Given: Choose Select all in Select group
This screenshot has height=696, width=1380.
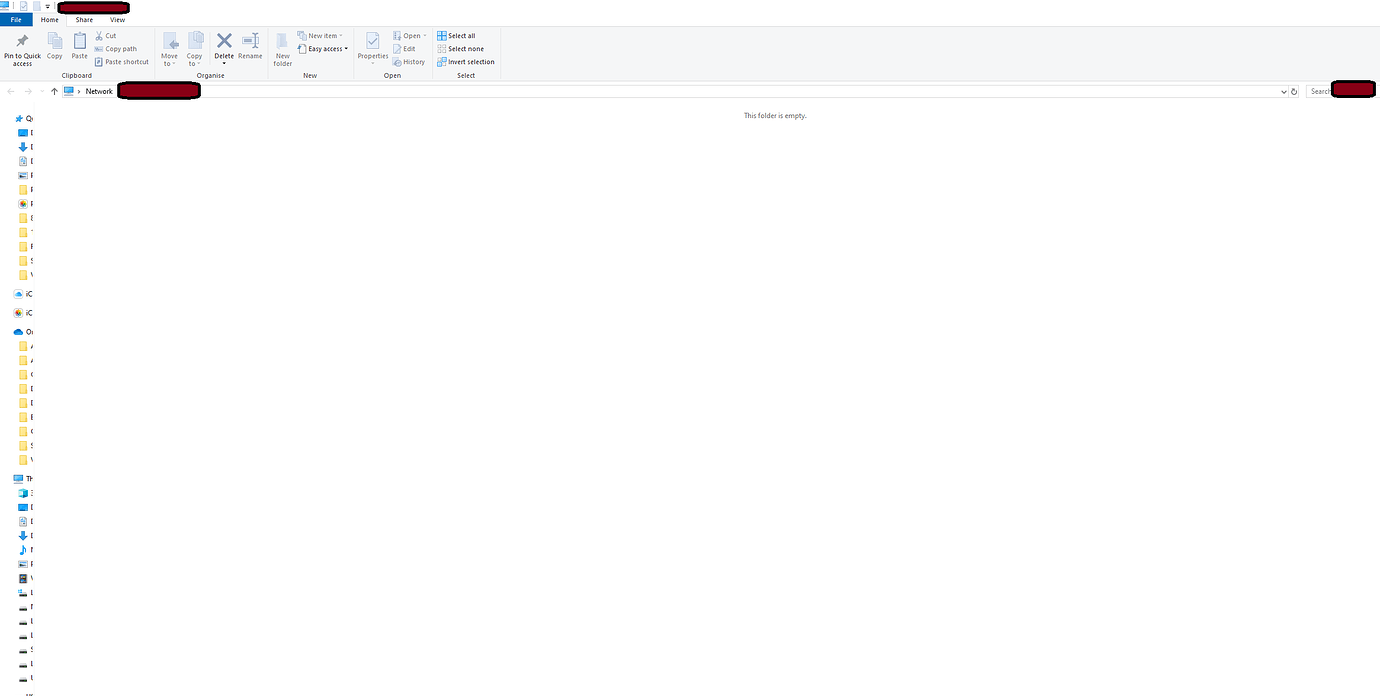Looking at the screenshot, I should tap(456, 36).
